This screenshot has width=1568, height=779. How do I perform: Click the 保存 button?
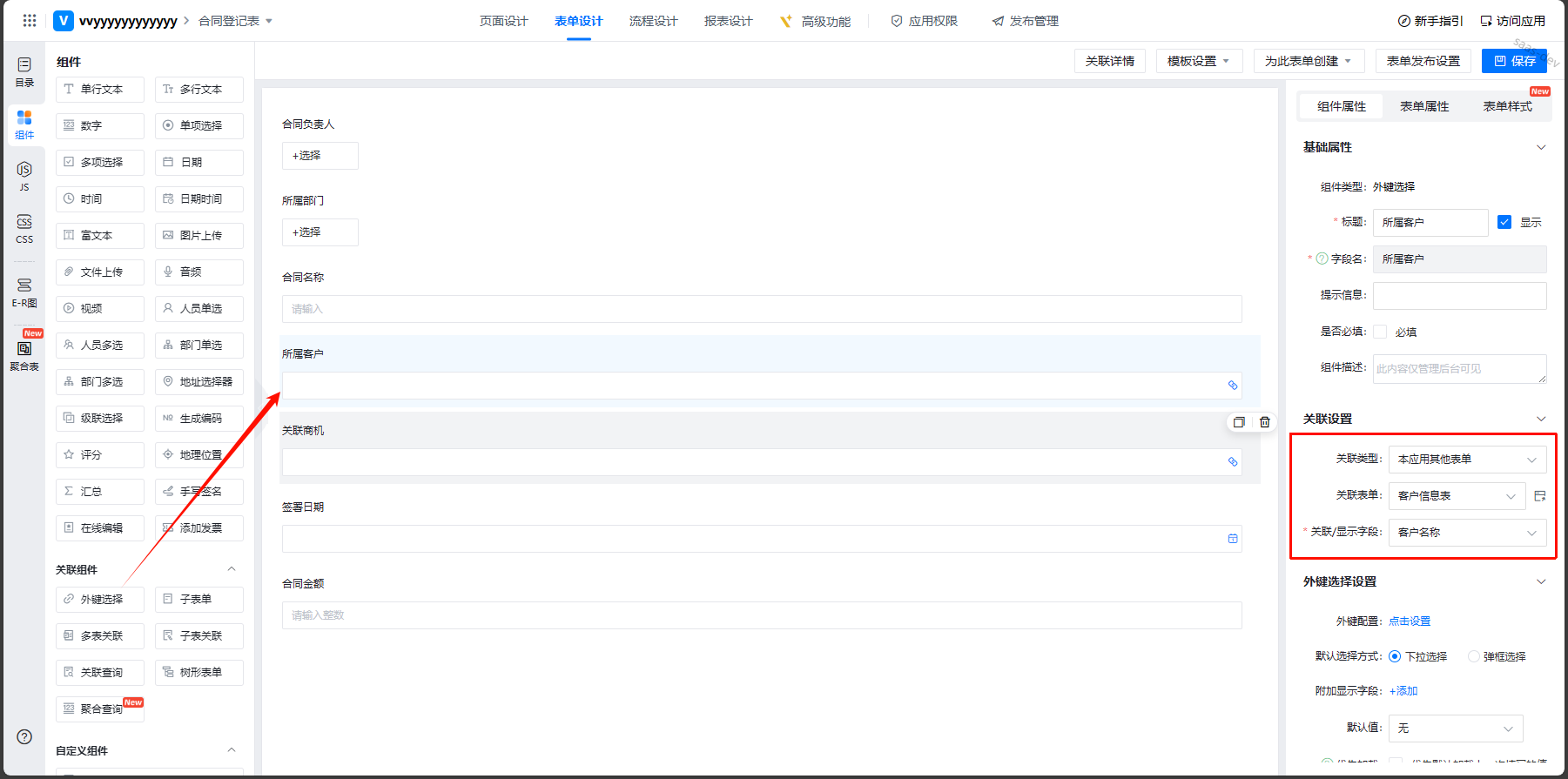point(1514,61)
